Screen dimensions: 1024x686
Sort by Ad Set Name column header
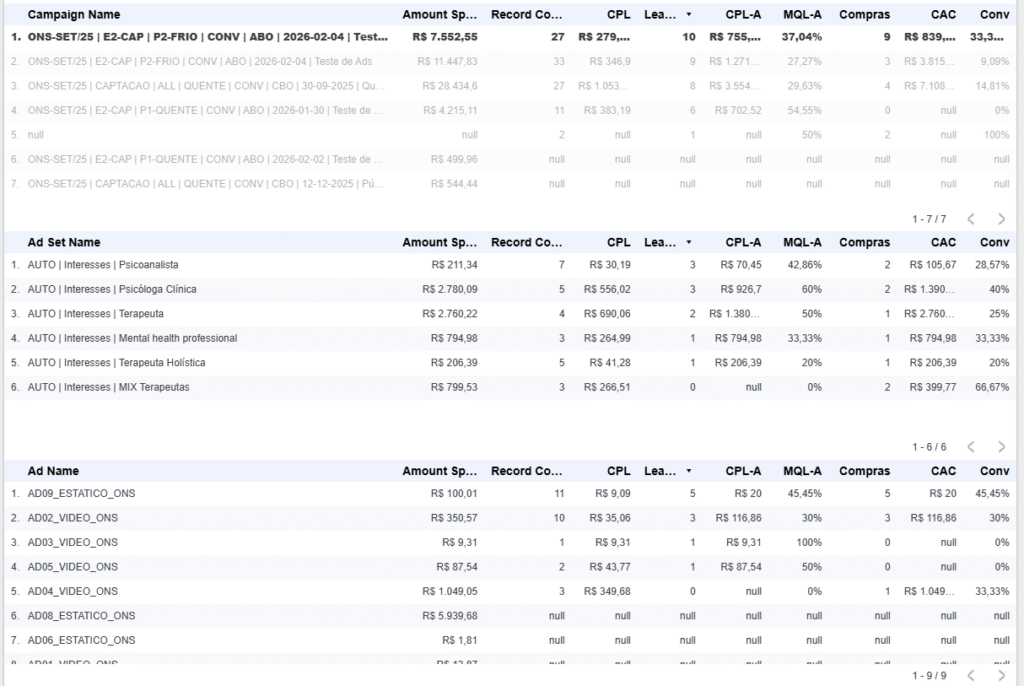[x=64, y=243]
